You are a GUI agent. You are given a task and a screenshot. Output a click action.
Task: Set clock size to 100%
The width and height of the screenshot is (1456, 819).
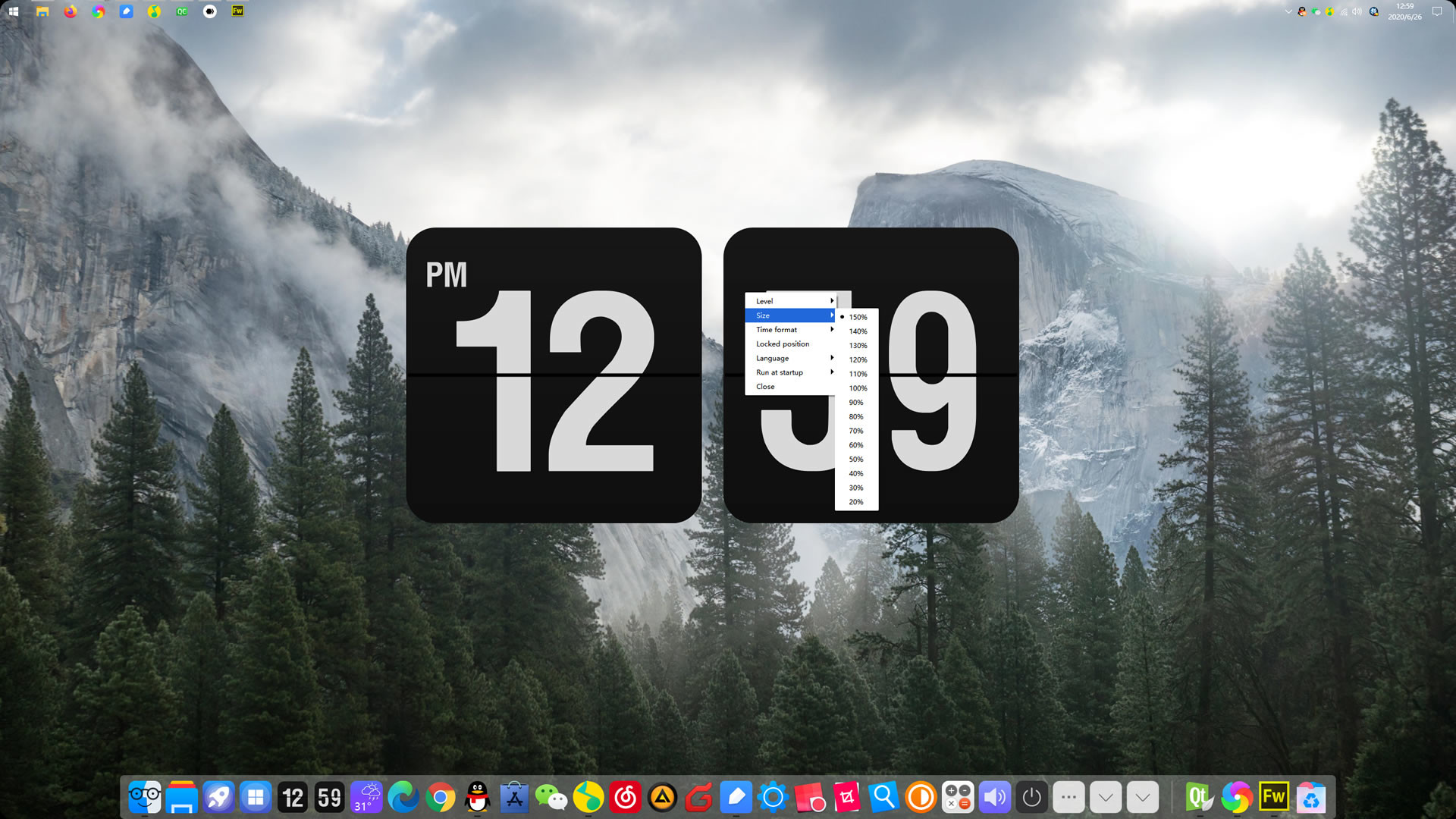coord(858,388)
